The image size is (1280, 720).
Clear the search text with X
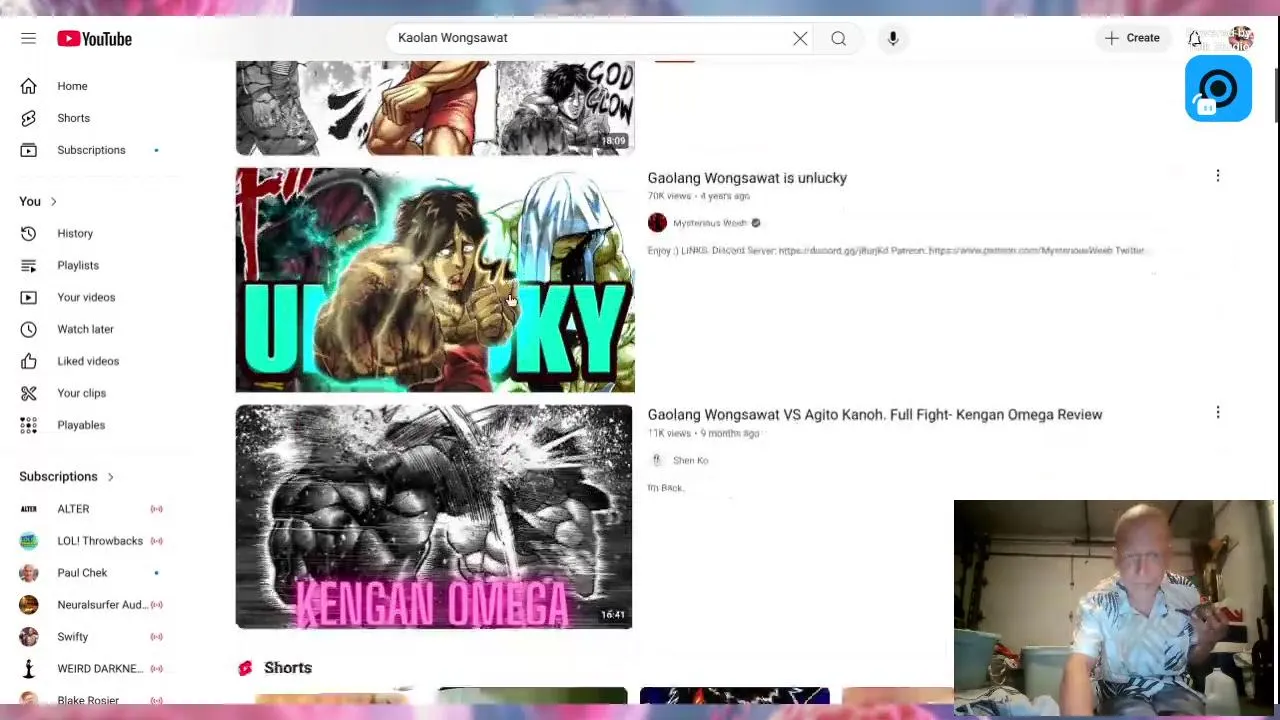(800, 38)
